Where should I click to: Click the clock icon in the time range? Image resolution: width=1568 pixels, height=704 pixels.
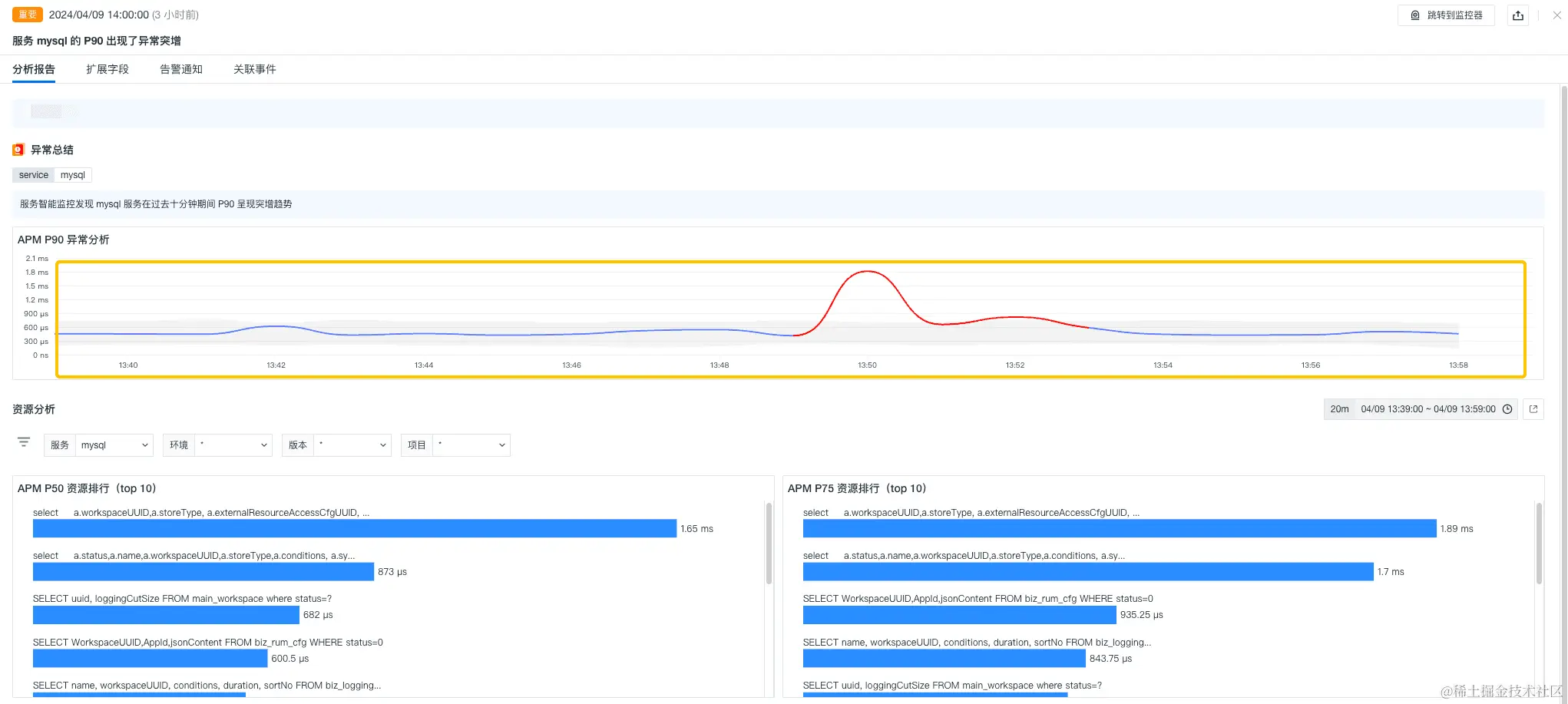pos(1507,409)
